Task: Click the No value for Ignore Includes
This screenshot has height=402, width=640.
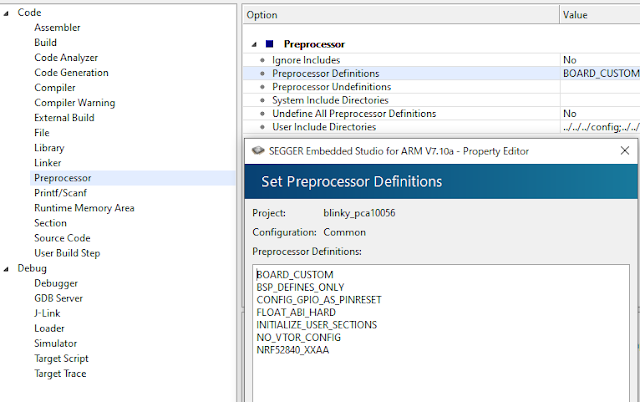Action: (x=570, y=60)
